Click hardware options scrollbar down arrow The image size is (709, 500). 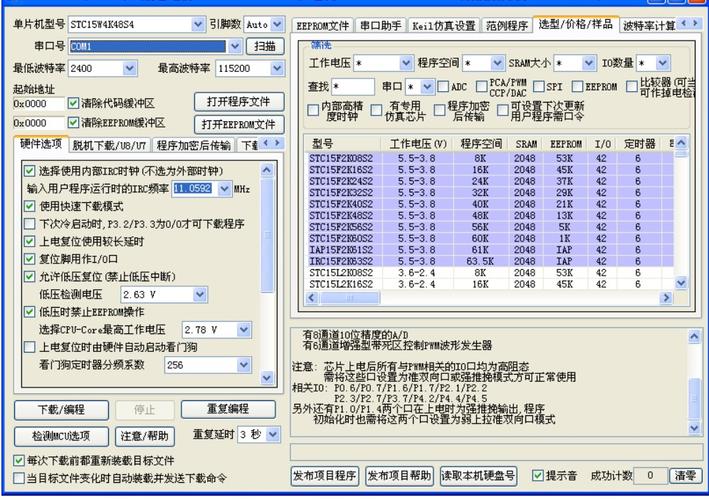pos(267,378)
